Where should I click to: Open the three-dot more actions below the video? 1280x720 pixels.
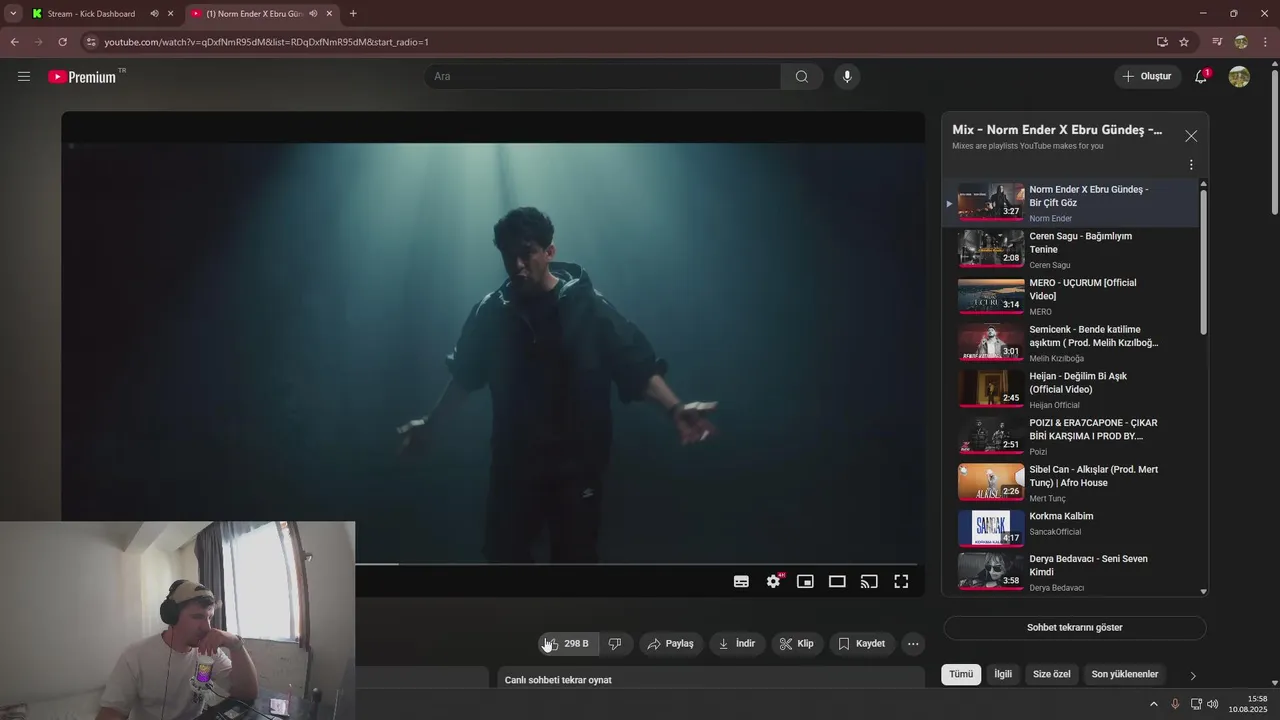[x=913, y=644]
